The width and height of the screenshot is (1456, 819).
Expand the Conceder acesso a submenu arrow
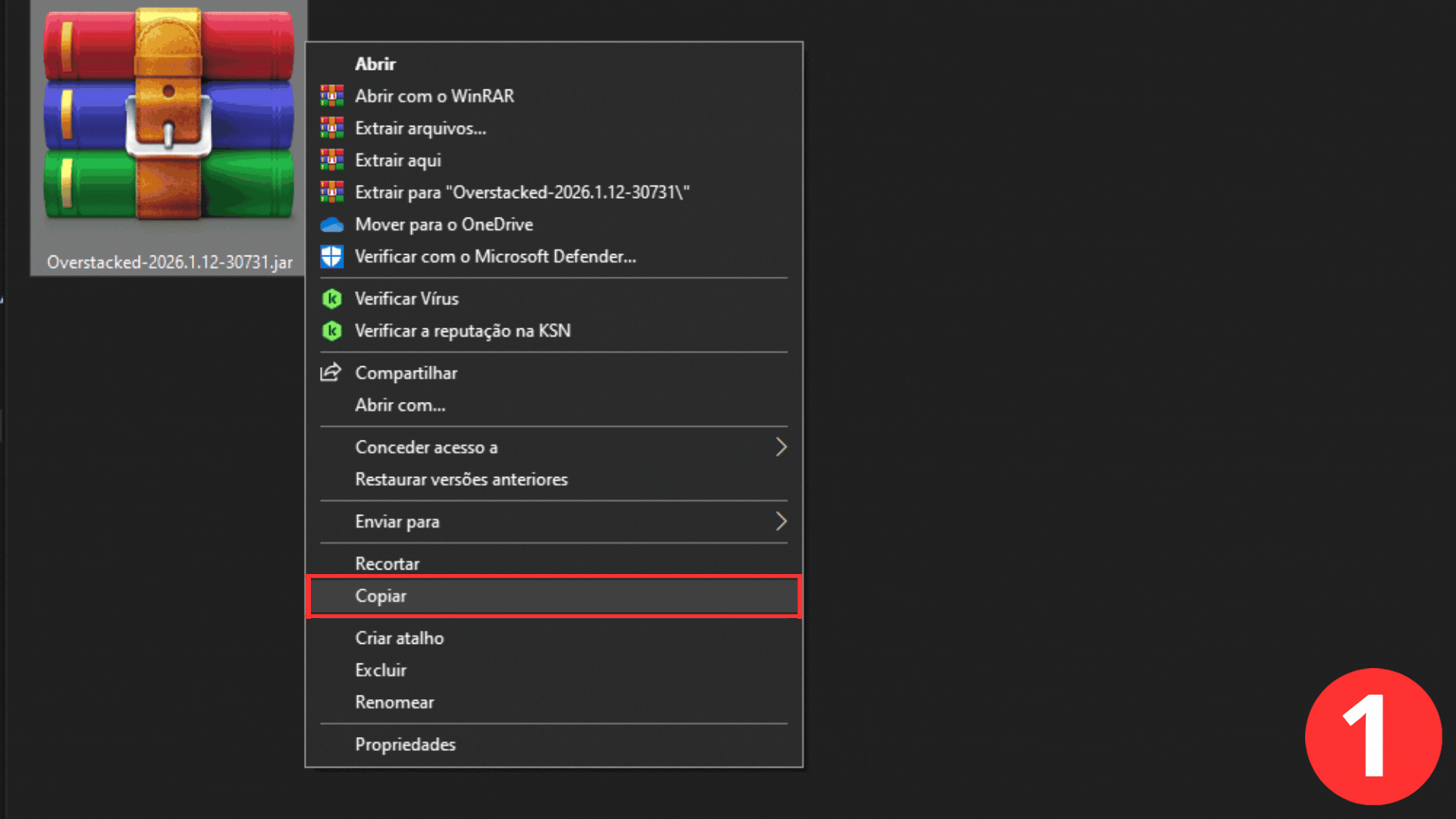point(780,447)
